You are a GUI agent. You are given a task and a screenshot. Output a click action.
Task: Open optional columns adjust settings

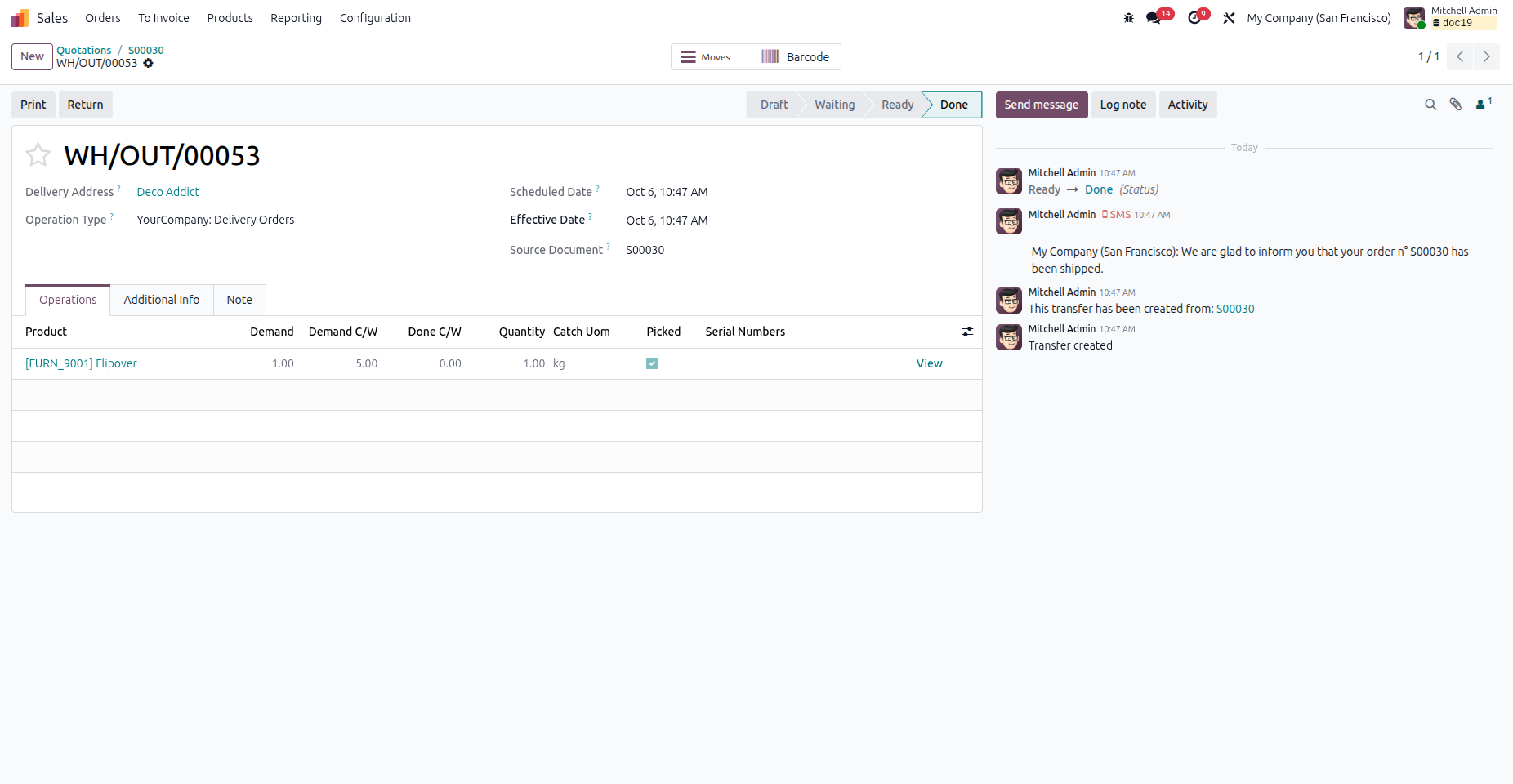[967, 332]
